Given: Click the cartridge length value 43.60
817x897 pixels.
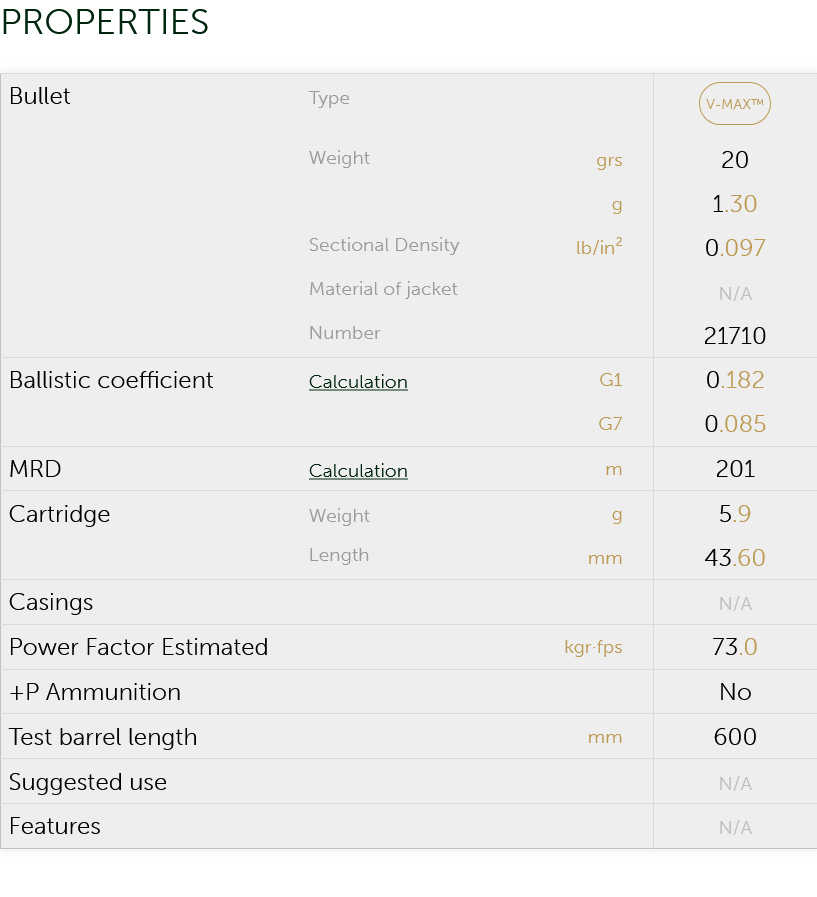Looking at the screenshot, I should (735, 558).
